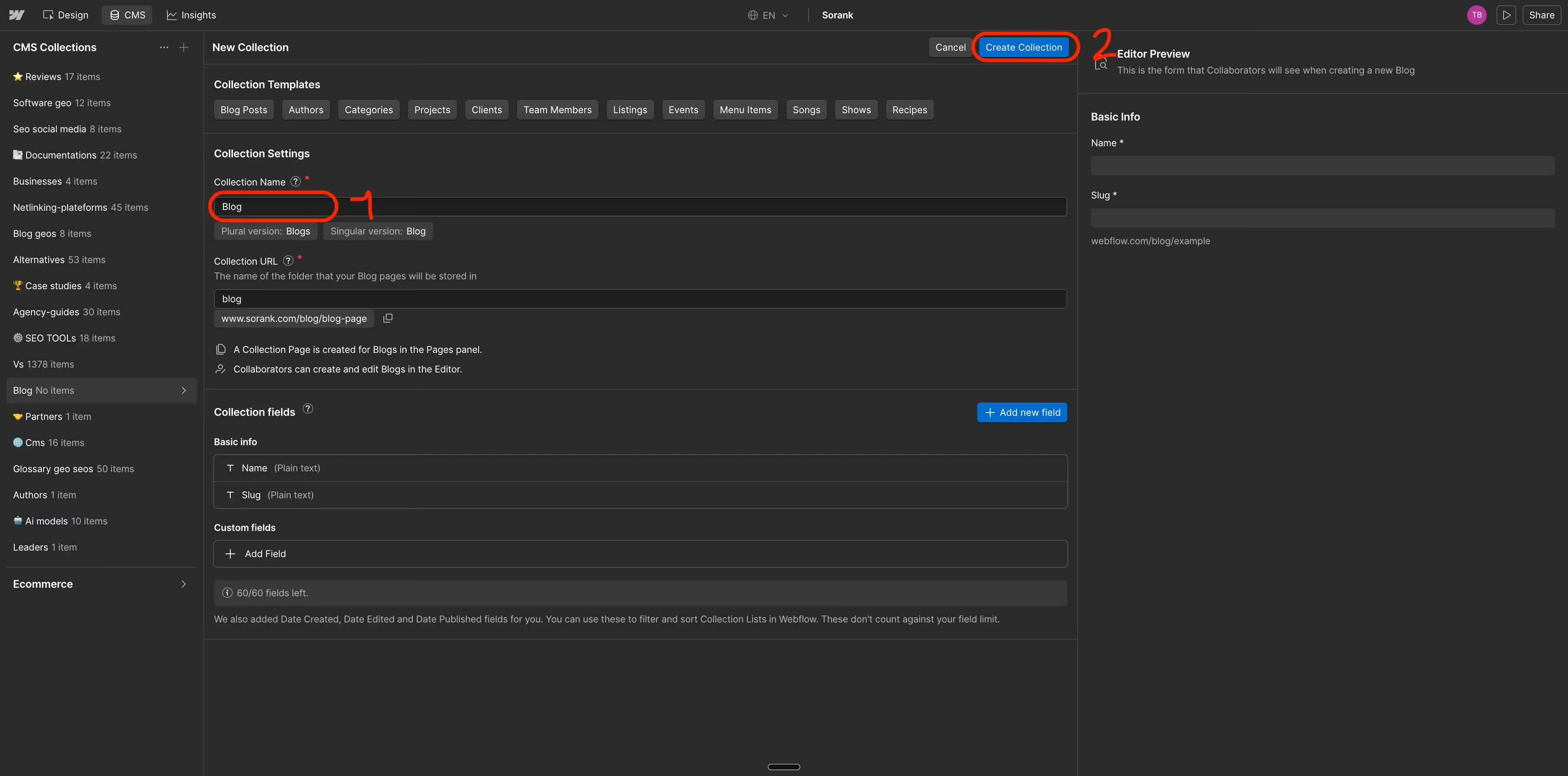1568x776 pixels.
Task: Click the Editor Preview Name field
Action: (x=1322, y=165)
